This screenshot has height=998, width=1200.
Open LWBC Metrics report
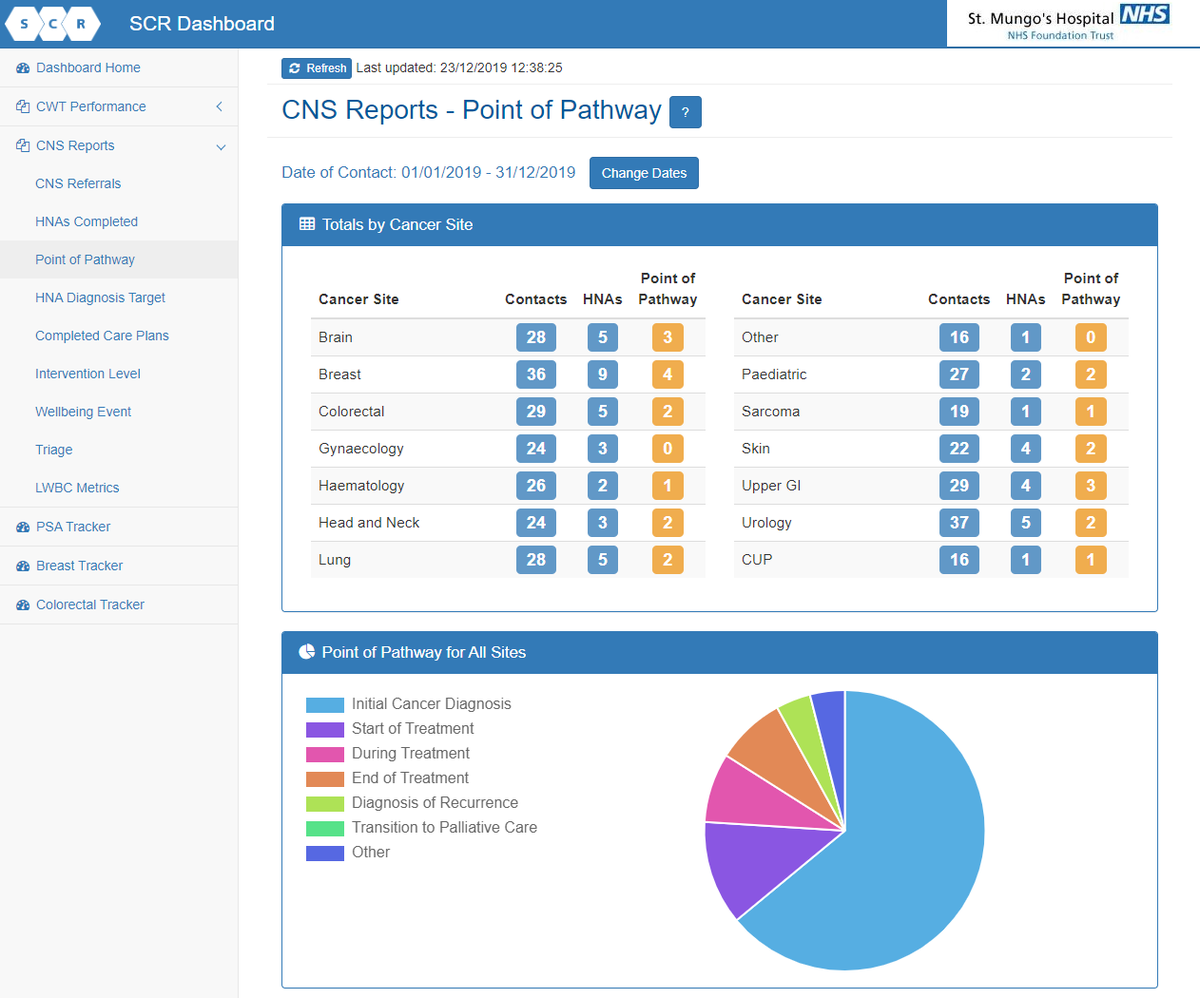point(77,488)
